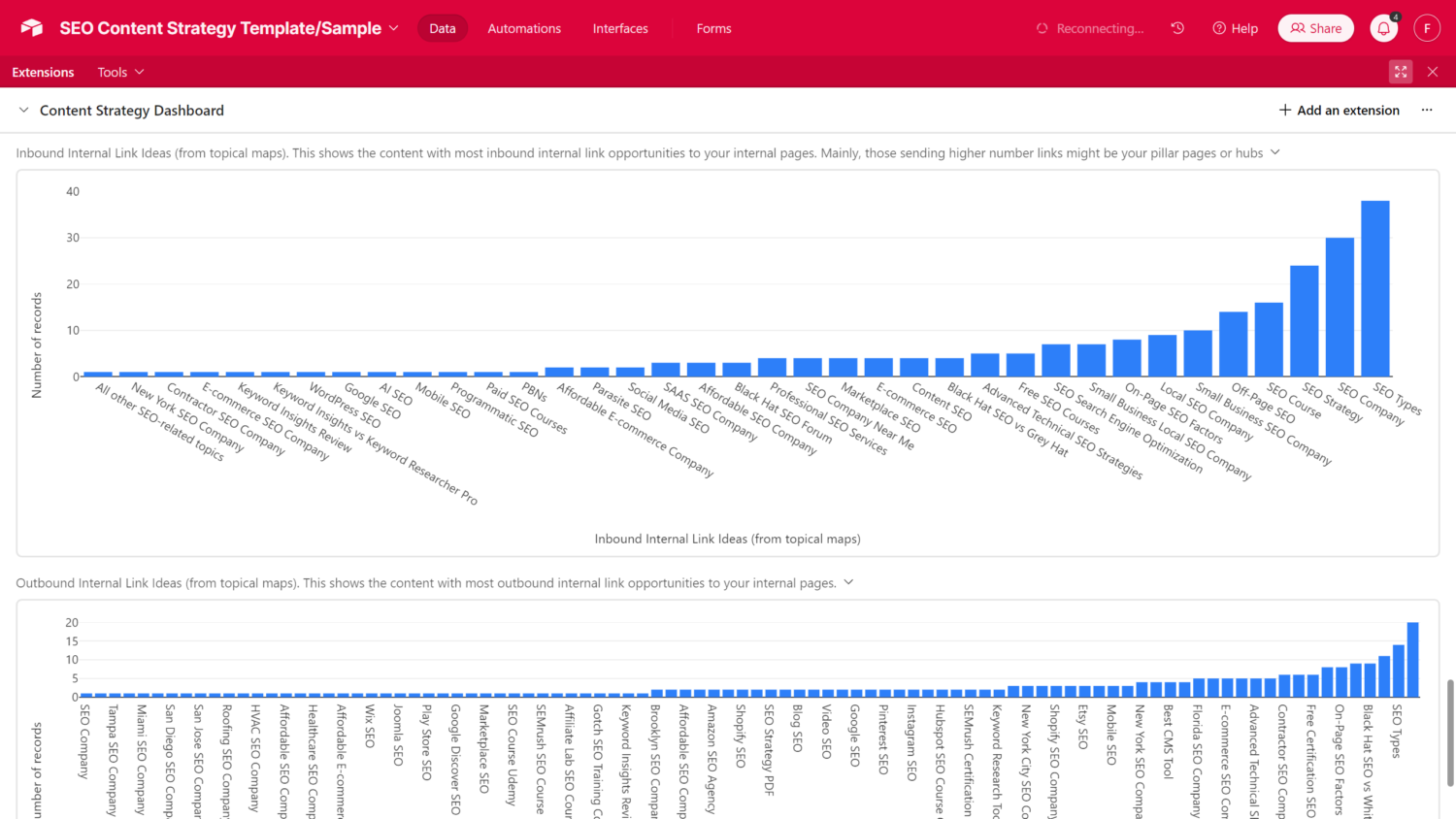Open the user account avatar

(x=1426, y=28)
